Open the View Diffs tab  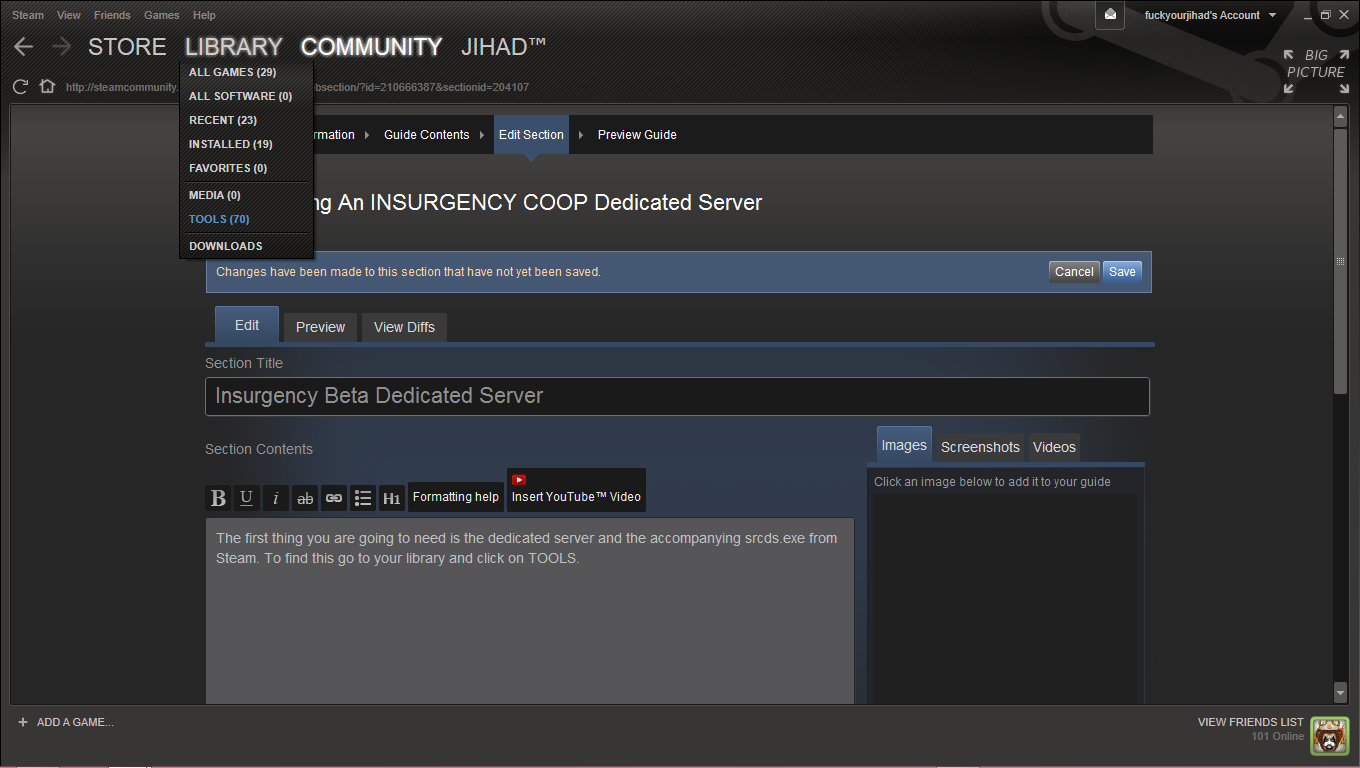tap(404, 327)
